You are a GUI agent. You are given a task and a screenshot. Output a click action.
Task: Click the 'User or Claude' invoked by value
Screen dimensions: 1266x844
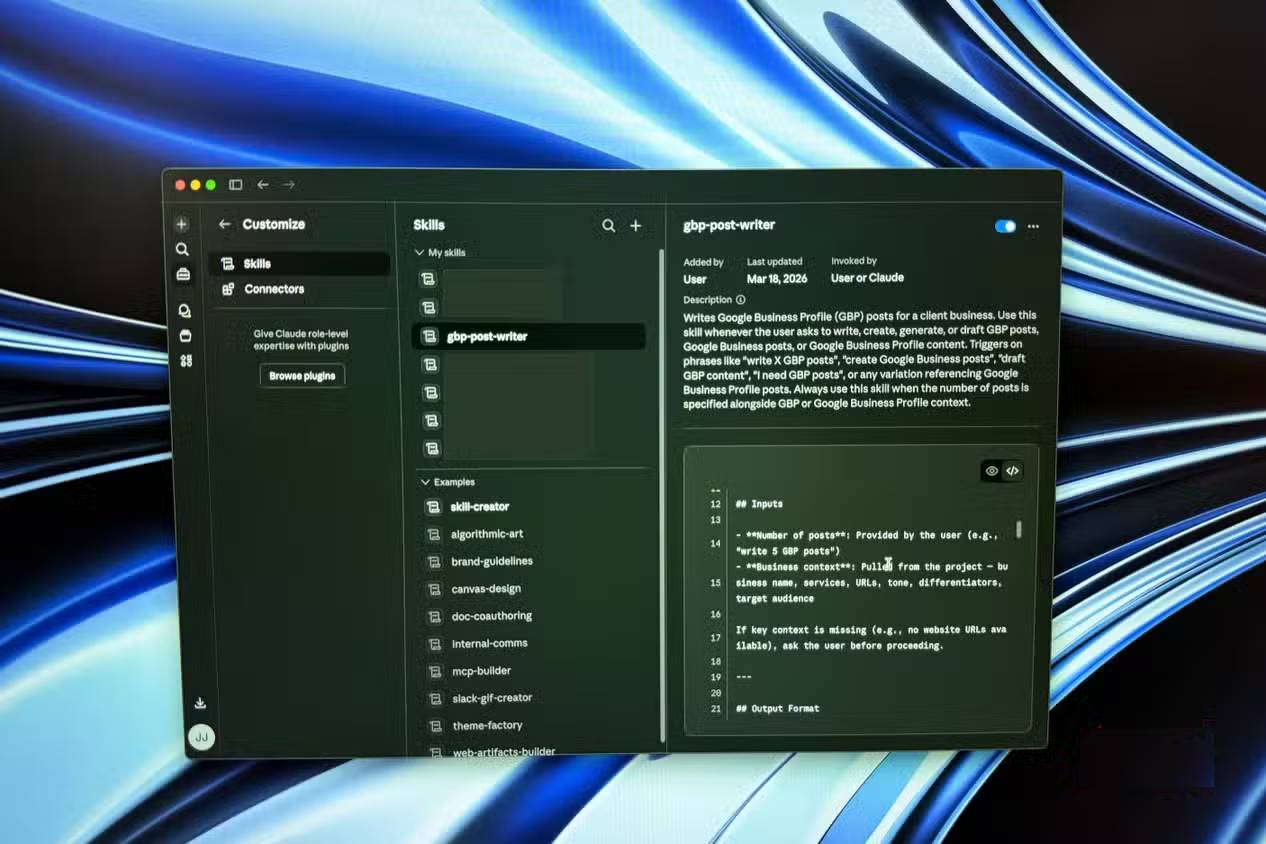[867, 278]
